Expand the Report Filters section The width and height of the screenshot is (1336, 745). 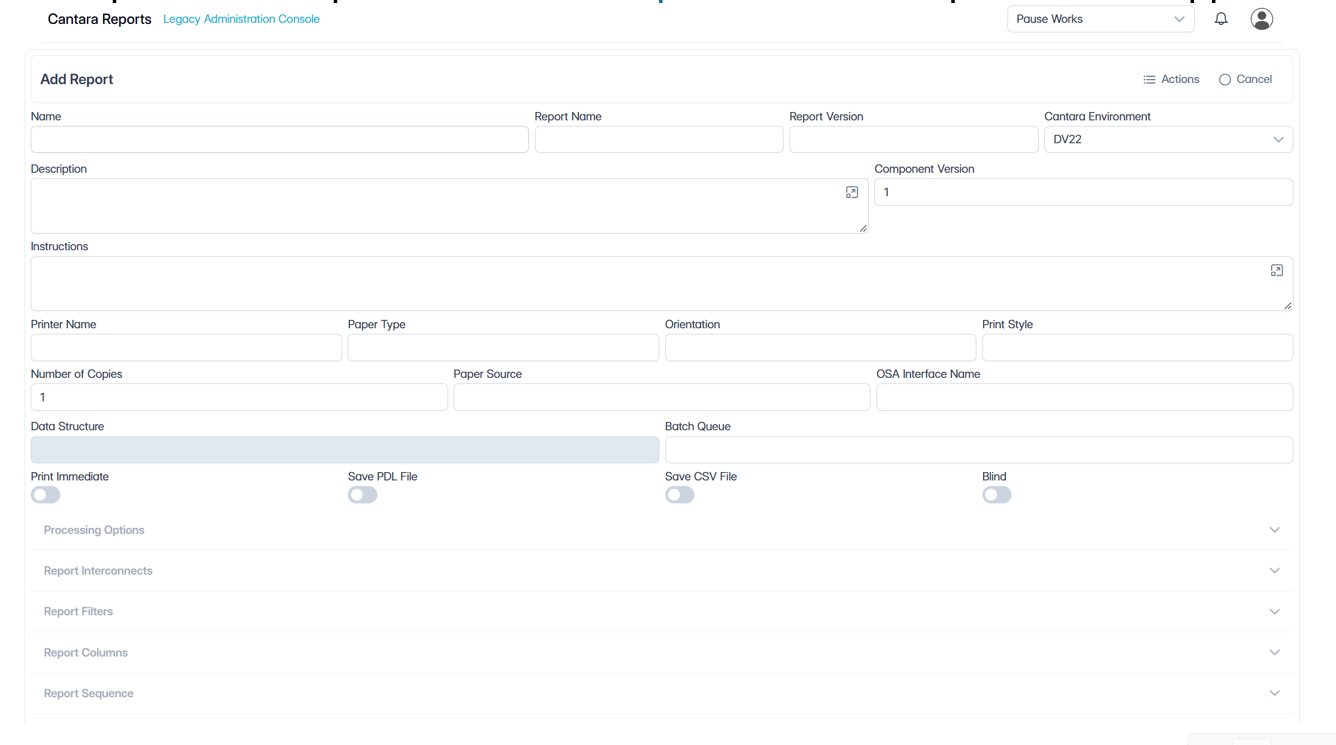(662, 612)
